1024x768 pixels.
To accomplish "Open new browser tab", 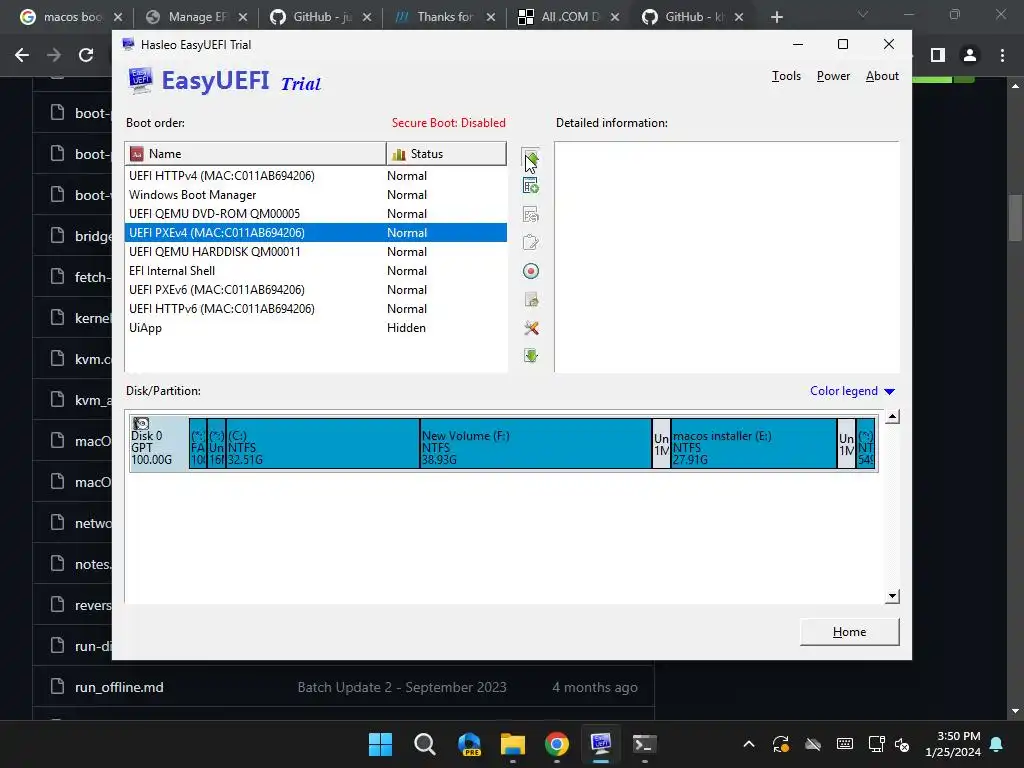I will pyautogui.click(x=776, y=17).
